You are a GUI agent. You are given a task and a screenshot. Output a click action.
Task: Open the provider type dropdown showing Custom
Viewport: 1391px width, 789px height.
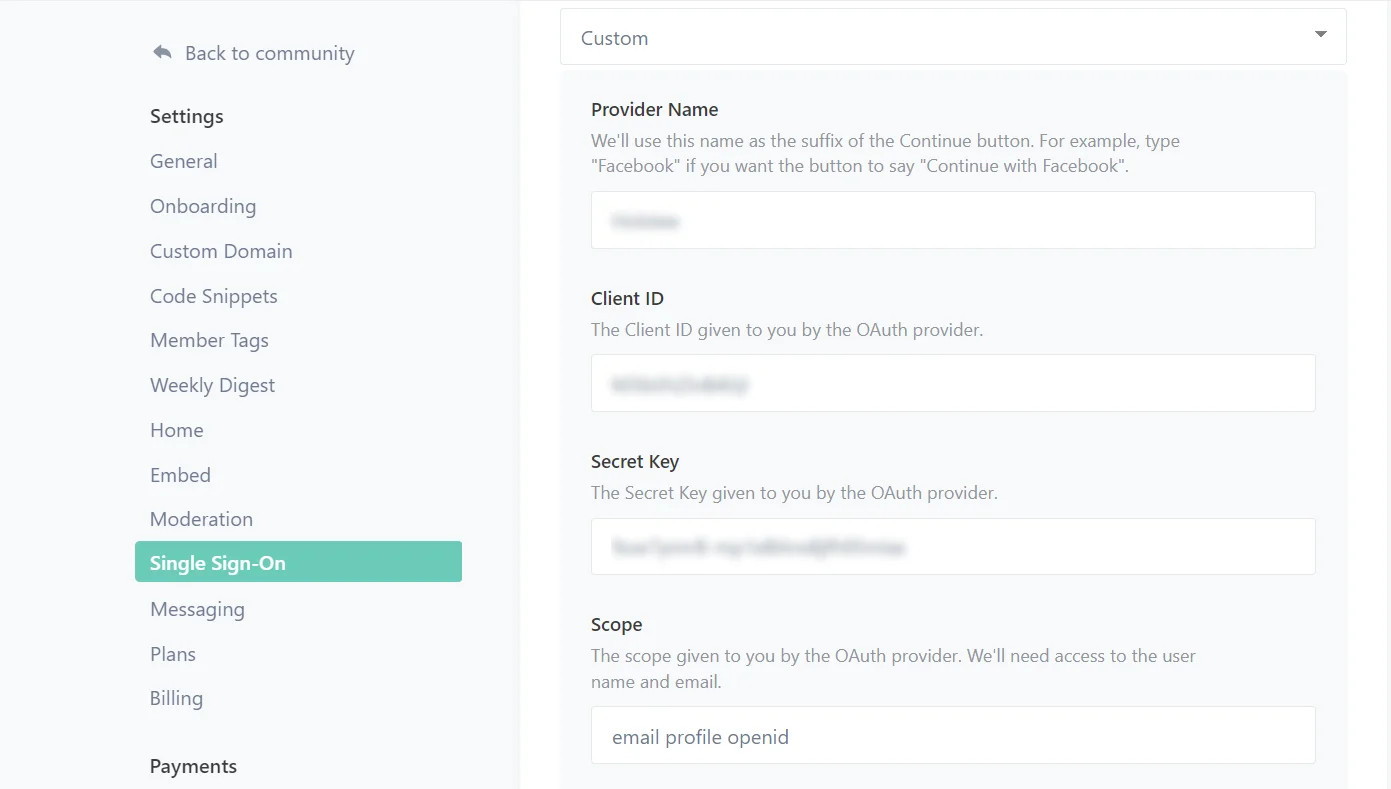coord(951,36)
